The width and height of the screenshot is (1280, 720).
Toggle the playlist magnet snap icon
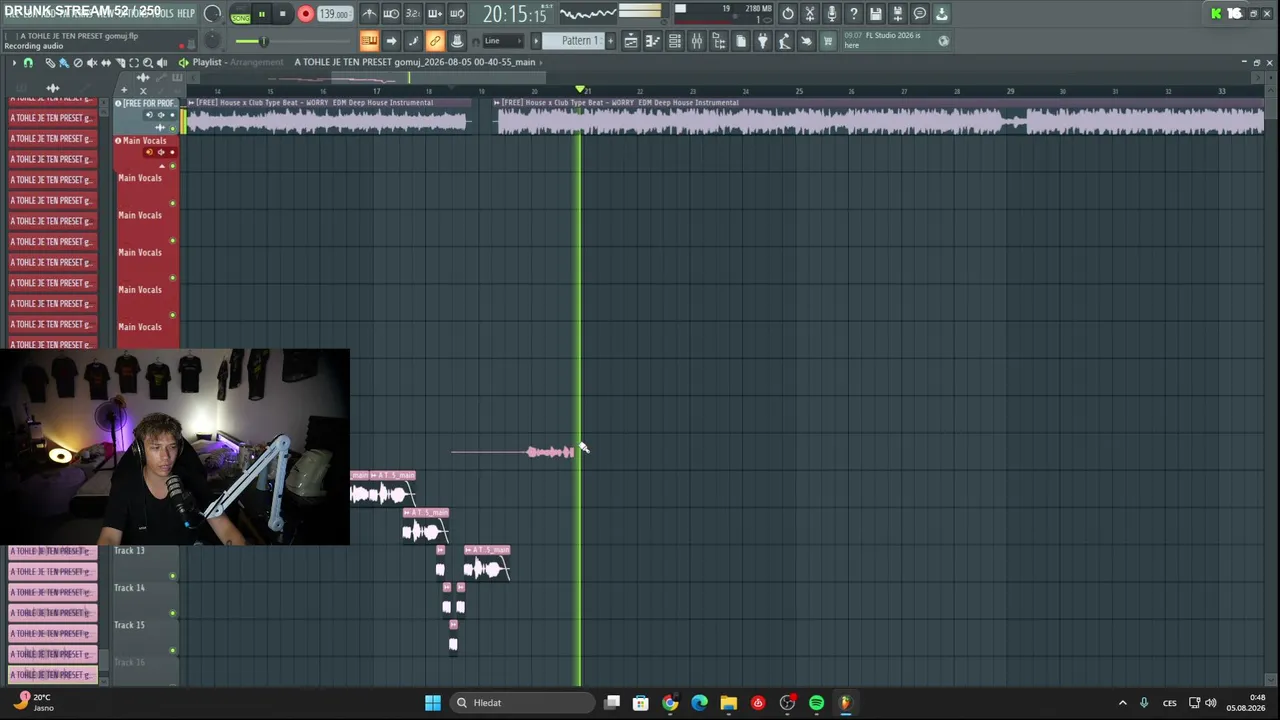pos(28,62)
